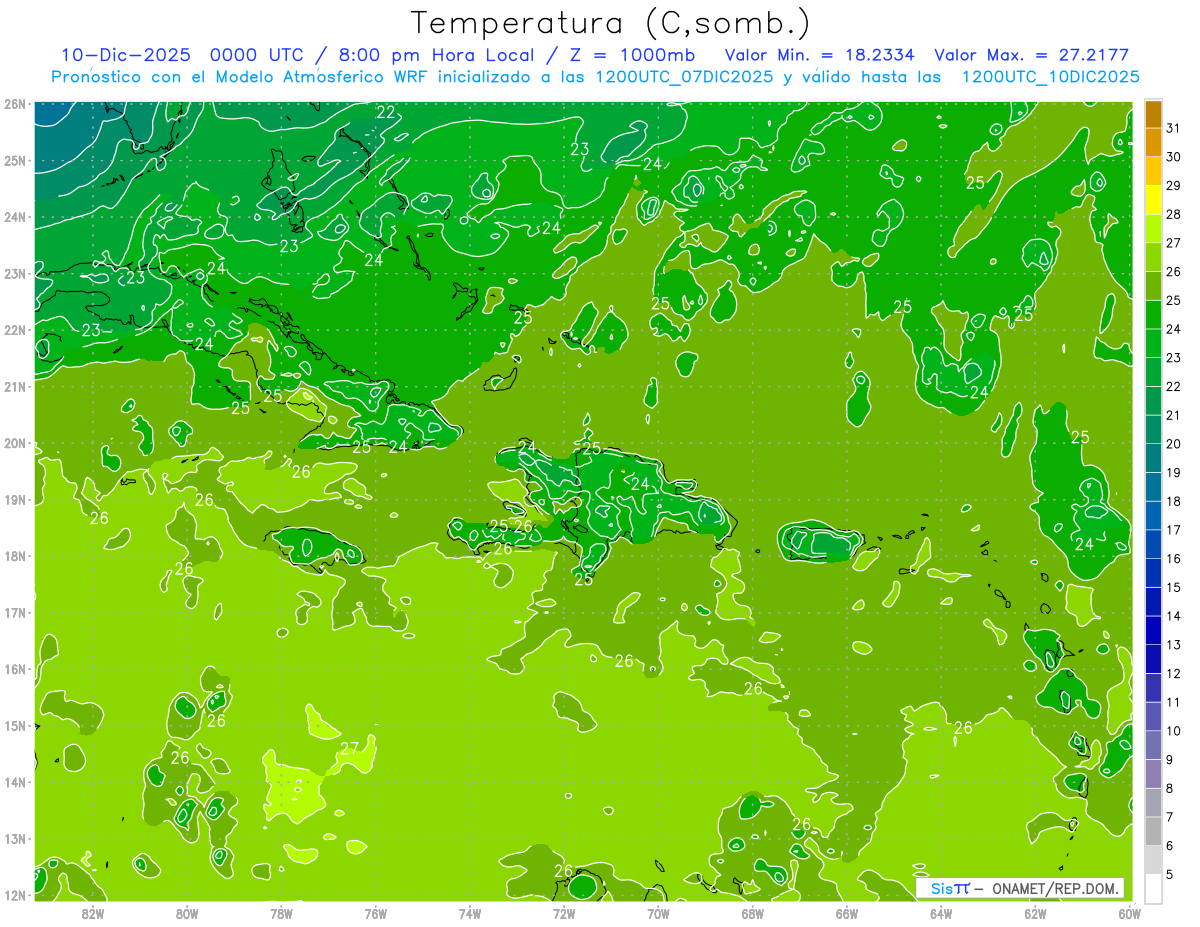Screen dimensions: 1200x927
Task: Click the 62W longitude axis label
Action: 1035,913
